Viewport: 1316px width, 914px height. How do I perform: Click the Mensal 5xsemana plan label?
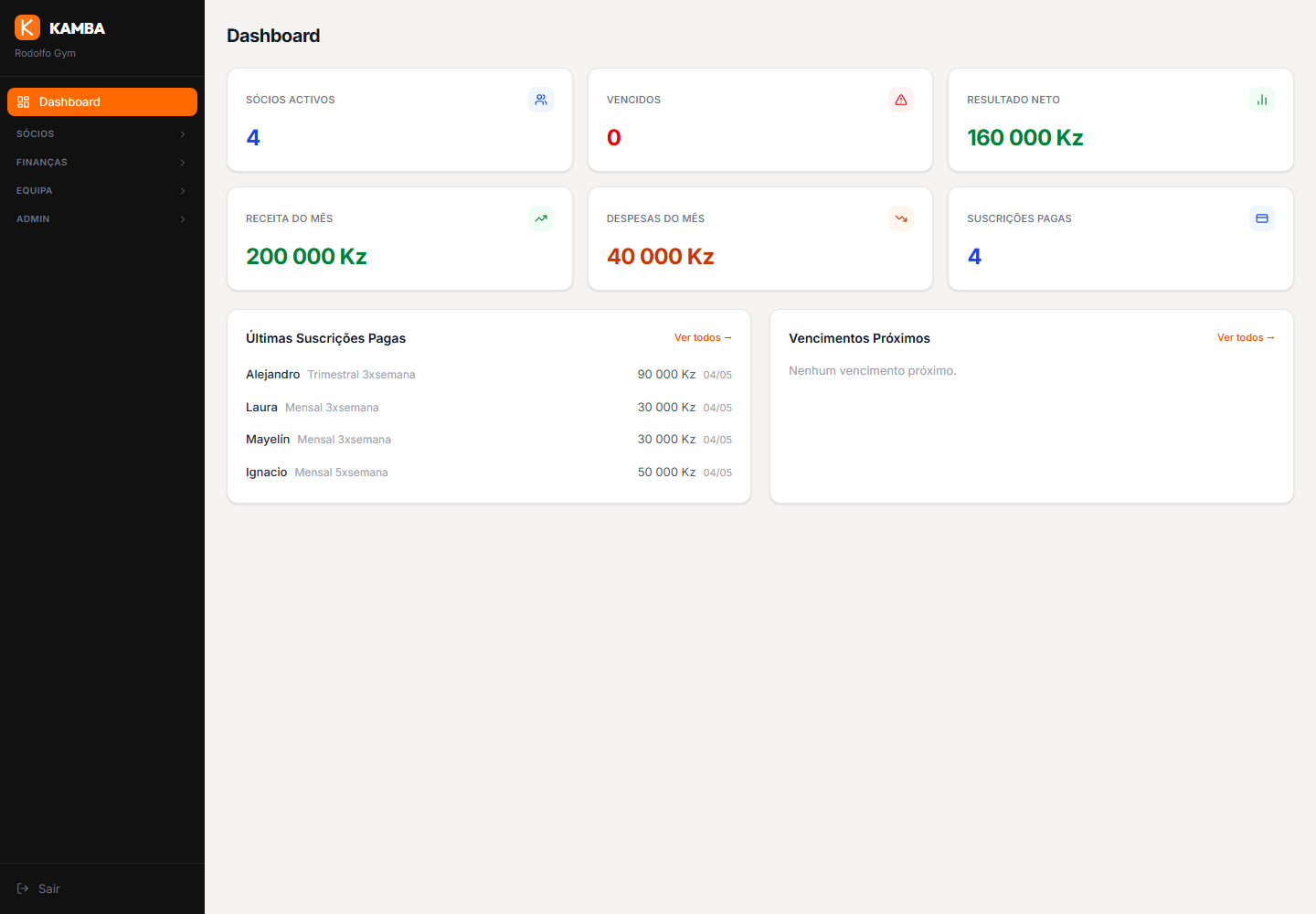pyautogui.click(x=341, y=473)
